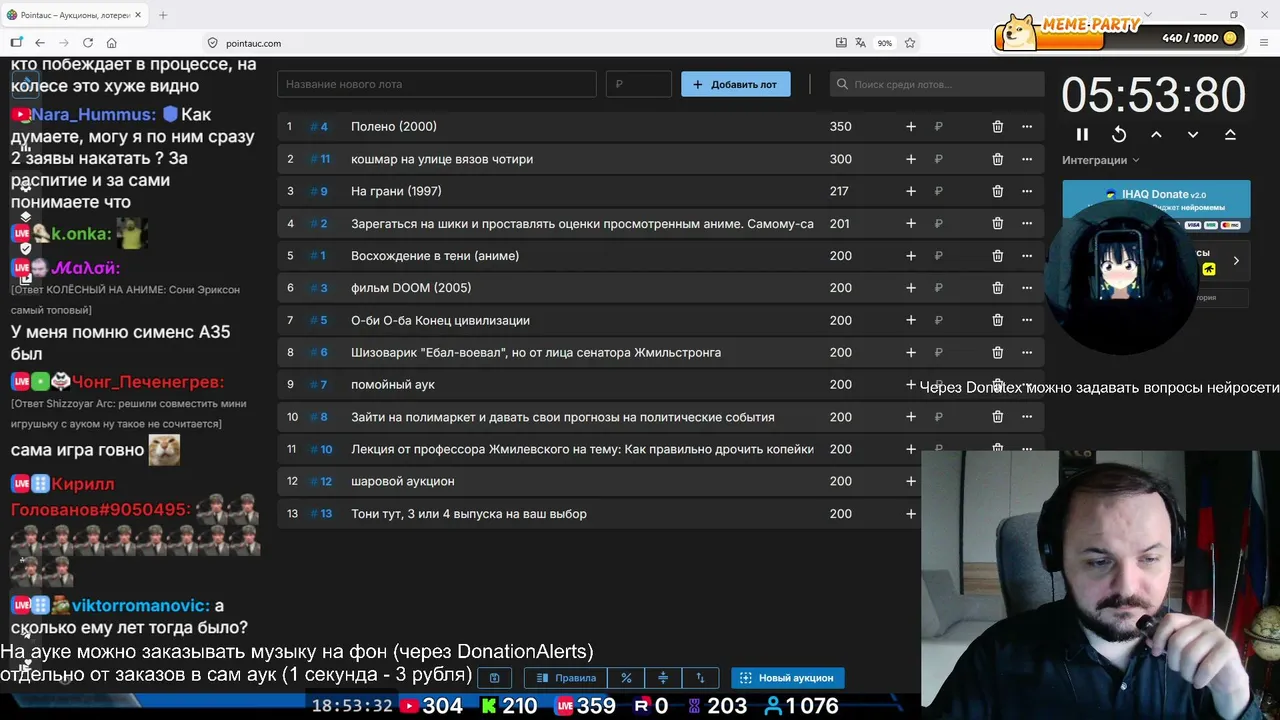1280x720 pixels.
Task: Focus the Поиск среди лотов search box
Action: 937,84
